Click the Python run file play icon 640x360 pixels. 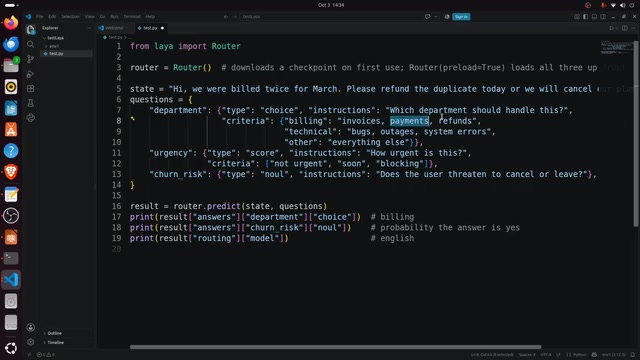tap(611, 28)
